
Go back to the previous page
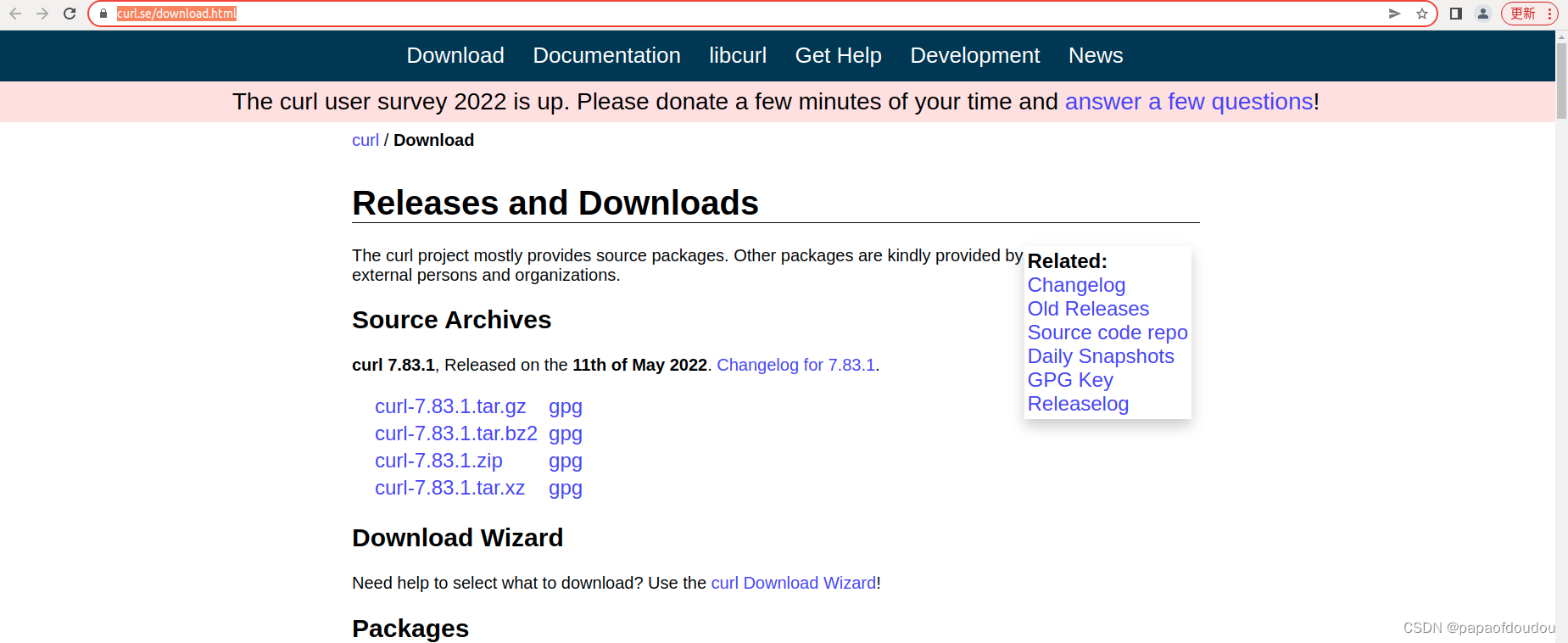pyautogui.click(x=15, y=14)
